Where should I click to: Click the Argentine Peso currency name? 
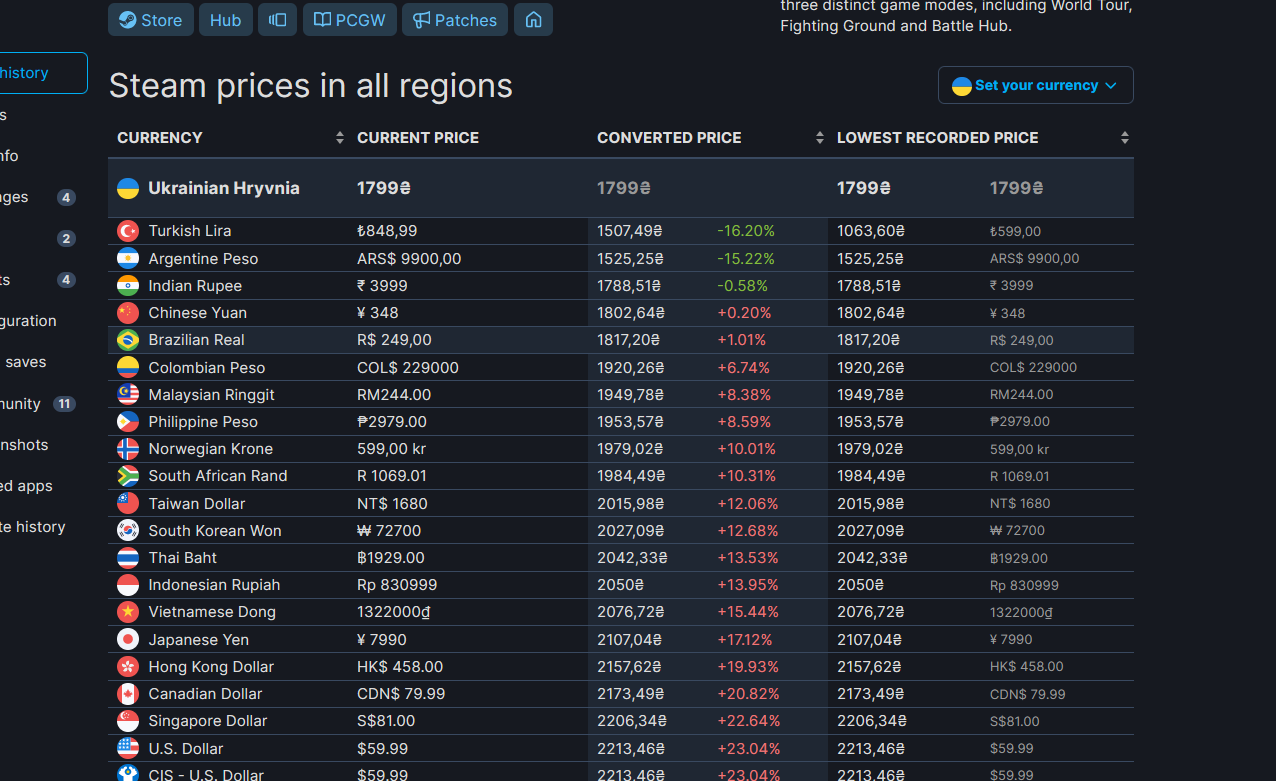(x=203, y=258)
